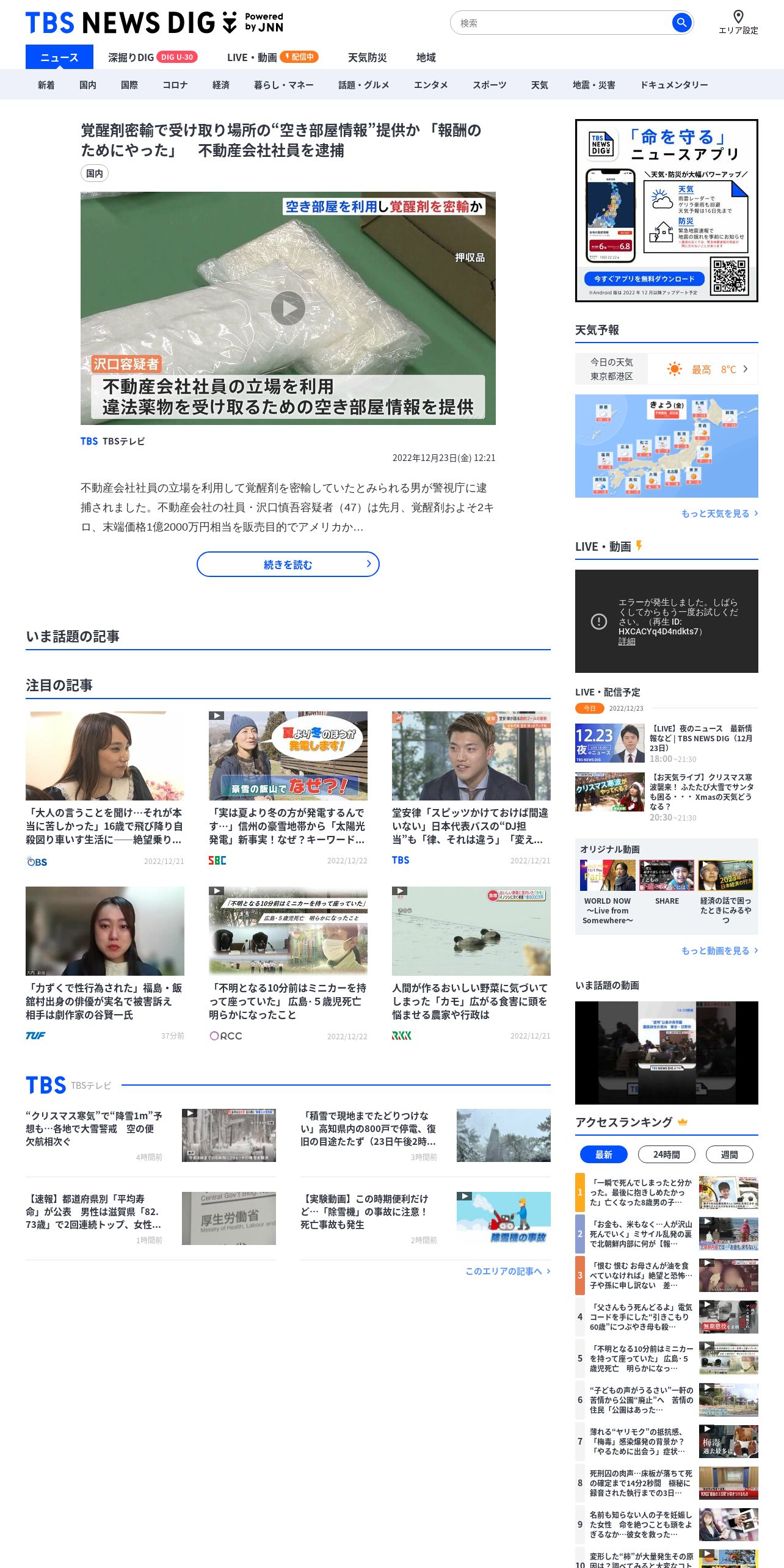Open 高知県内の800戸で停電 article headline

369,1128
